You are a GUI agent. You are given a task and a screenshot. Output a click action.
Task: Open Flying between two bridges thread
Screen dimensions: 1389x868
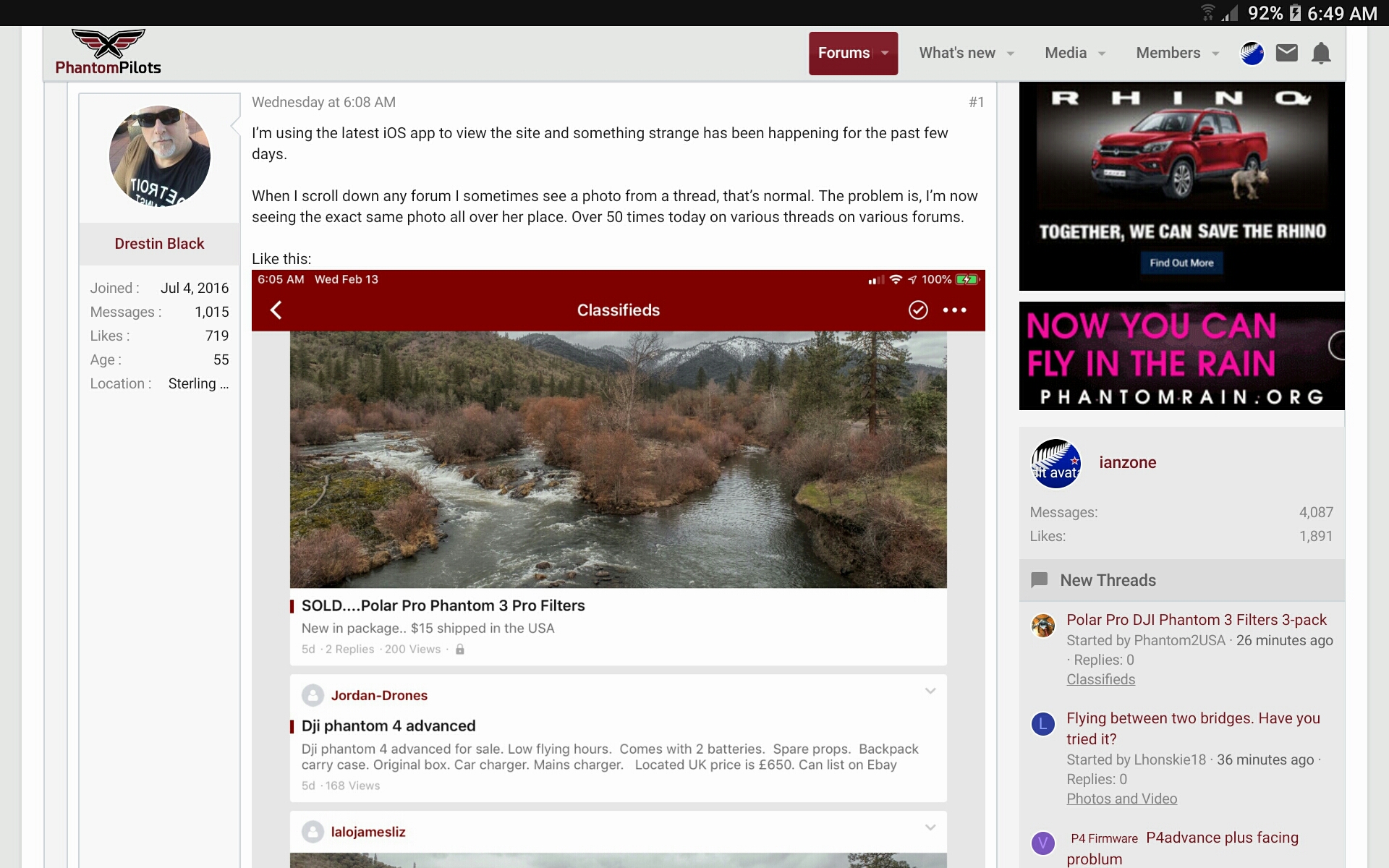point(1193,728)
